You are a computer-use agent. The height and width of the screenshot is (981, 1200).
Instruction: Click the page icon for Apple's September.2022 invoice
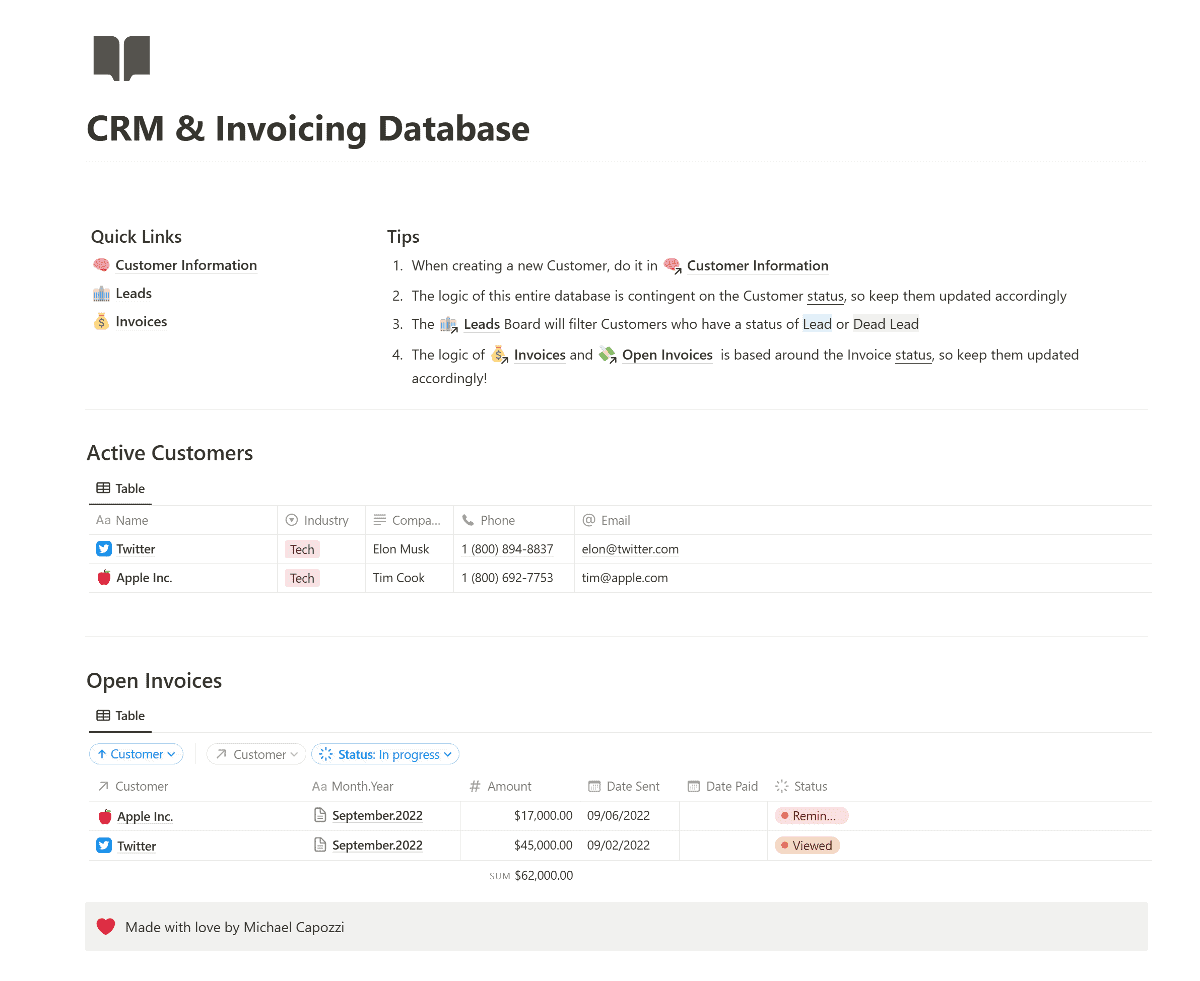point(321,815)
